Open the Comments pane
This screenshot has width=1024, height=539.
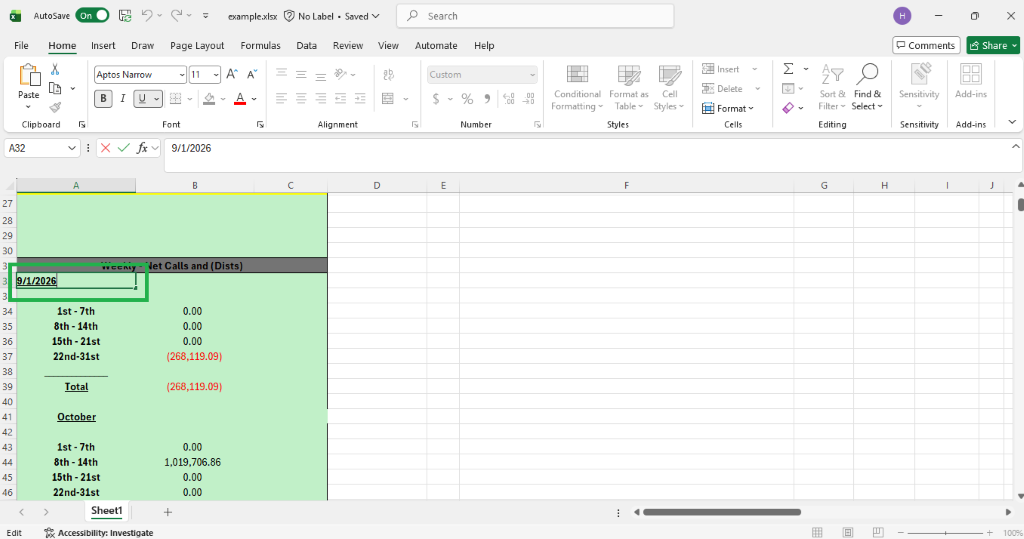coord(926,45)
